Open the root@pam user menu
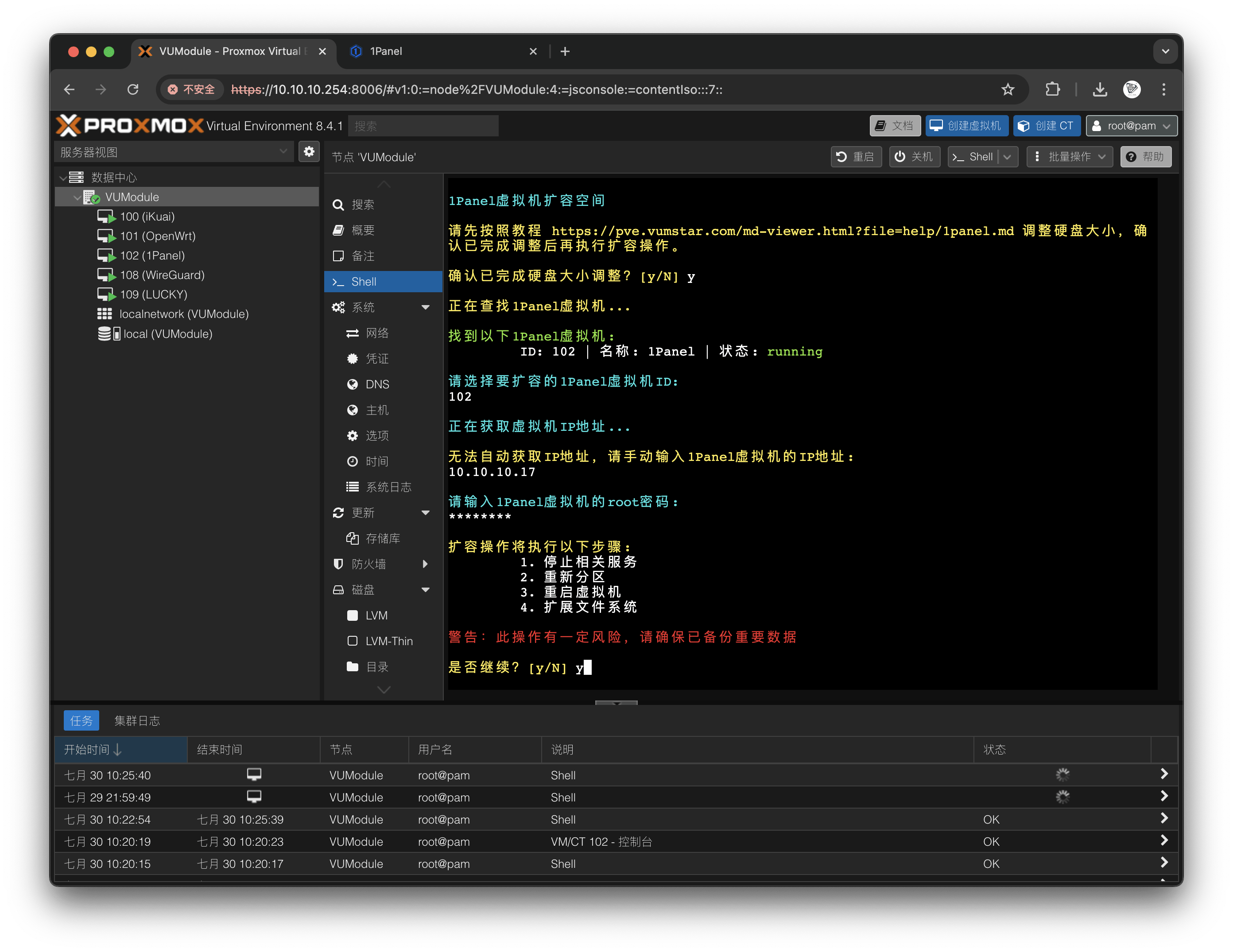 [x=1132, y=126]
